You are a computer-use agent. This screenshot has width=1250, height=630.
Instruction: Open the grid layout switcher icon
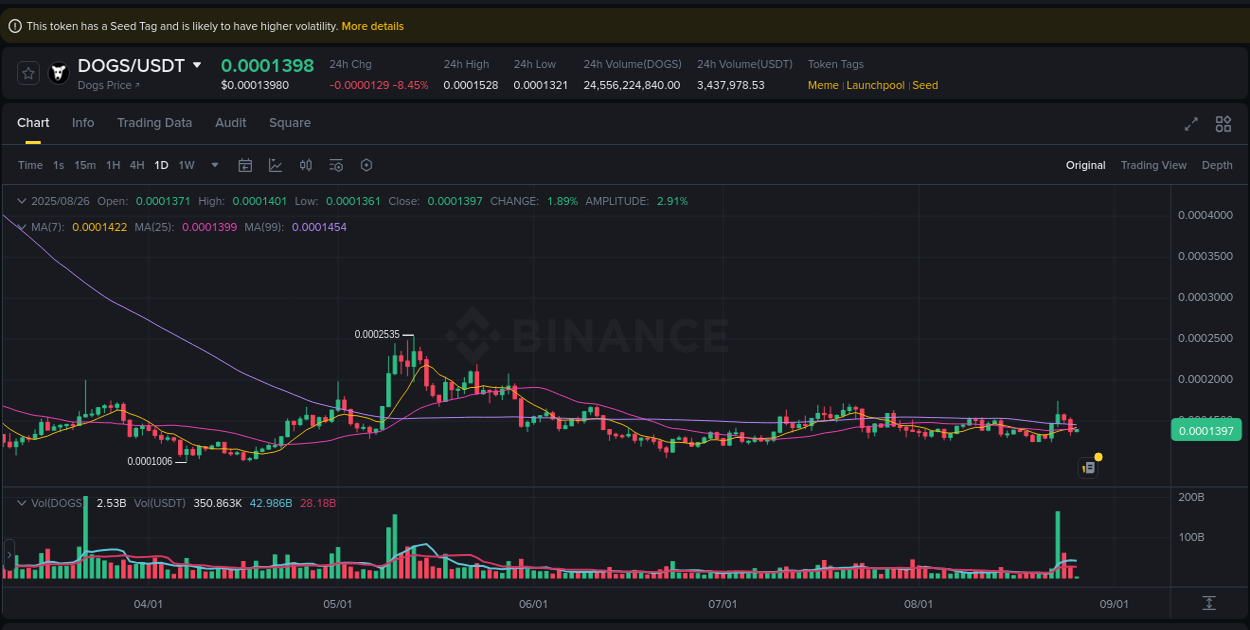[x=1223, y=124]
